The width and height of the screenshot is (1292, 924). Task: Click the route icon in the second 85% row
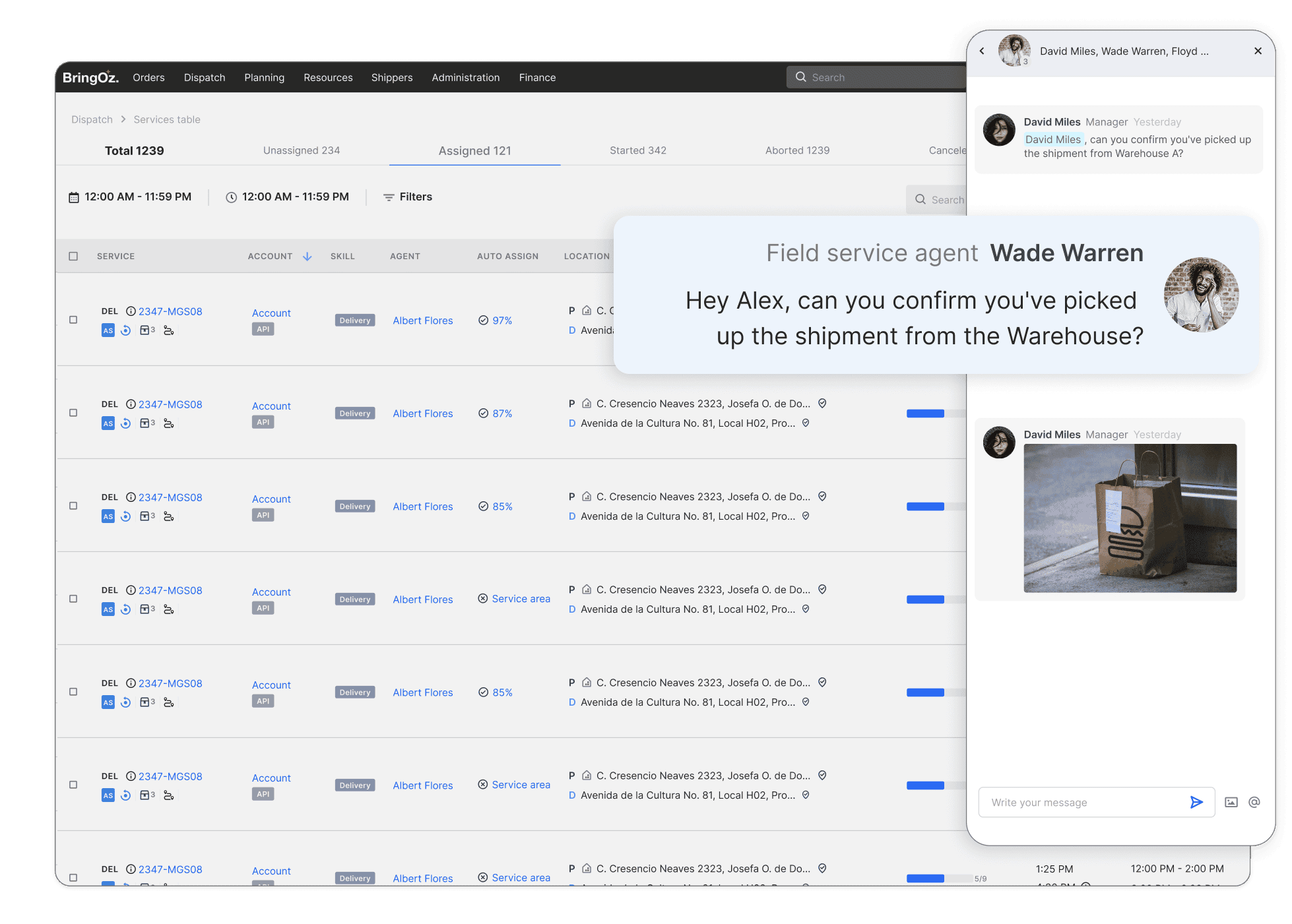click(x=169, y=702)
